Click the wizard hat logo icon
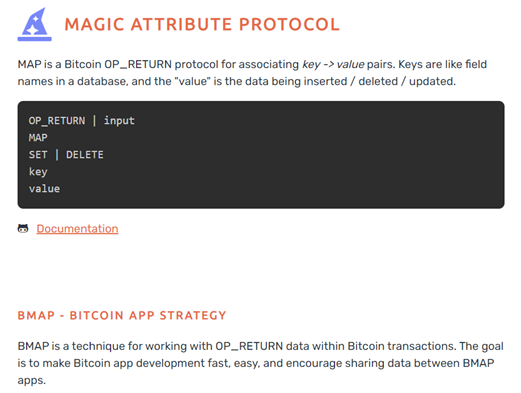This screenshot has width=521, height=393. click(x=35, y=24)
